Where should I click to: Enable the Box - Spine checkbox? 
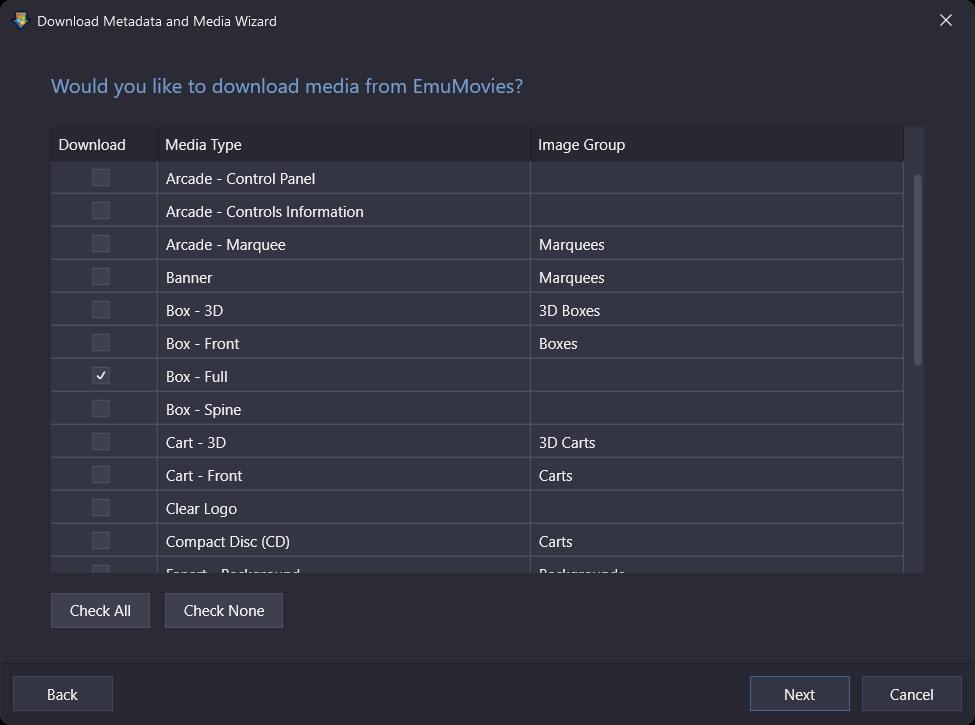[x=101, y=409]
